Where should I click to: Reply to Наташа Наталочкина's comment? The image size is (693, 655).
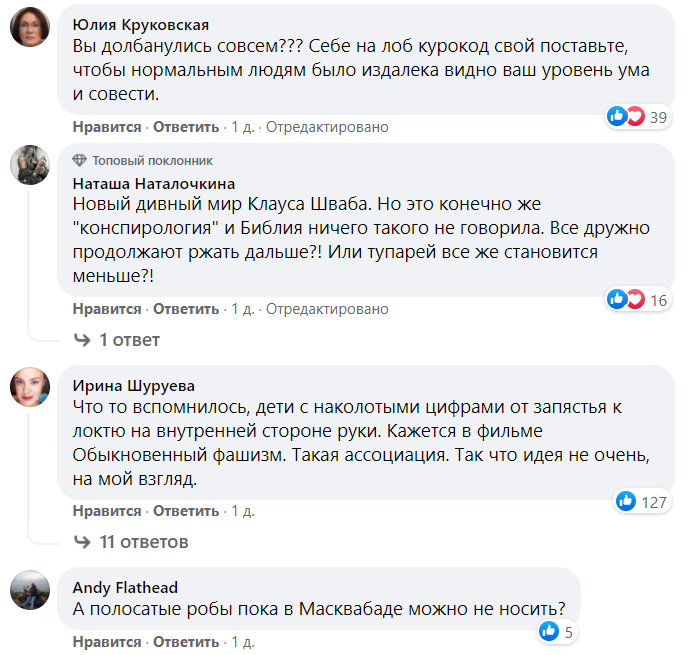(x=186, y=309)
